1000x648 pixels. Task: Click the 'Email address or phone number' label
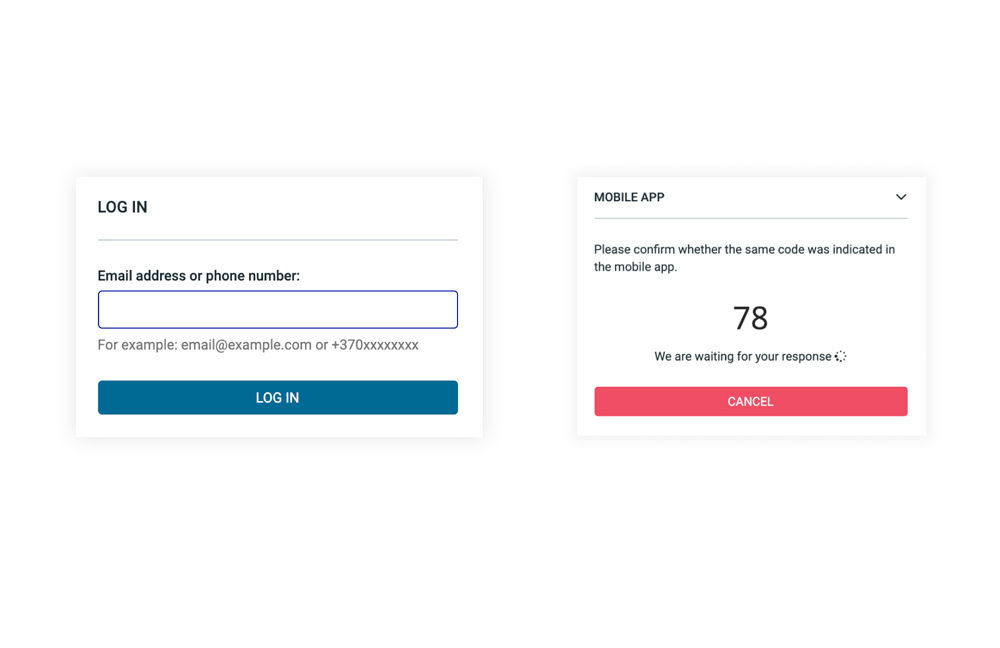pos(198,276)
